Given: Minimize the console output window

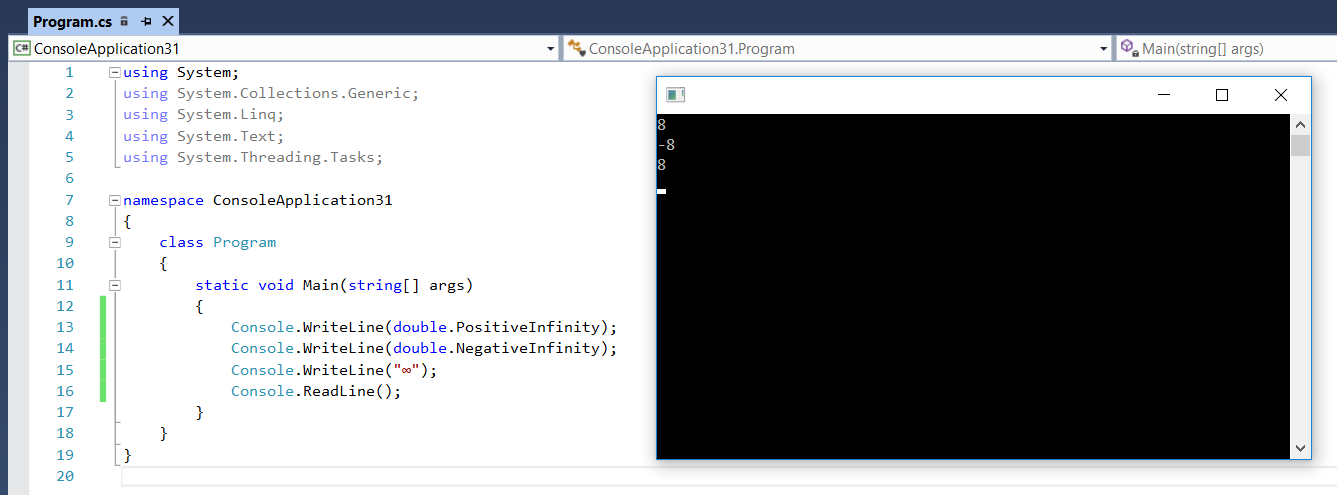Looking at the screenshot, I should [1163, 95].
